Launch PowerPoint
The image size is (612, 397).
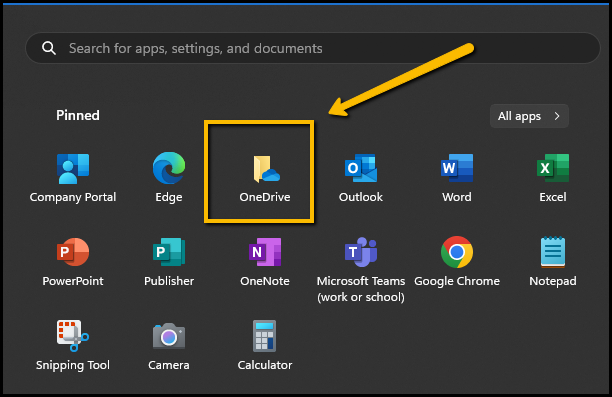pos(73,262)
